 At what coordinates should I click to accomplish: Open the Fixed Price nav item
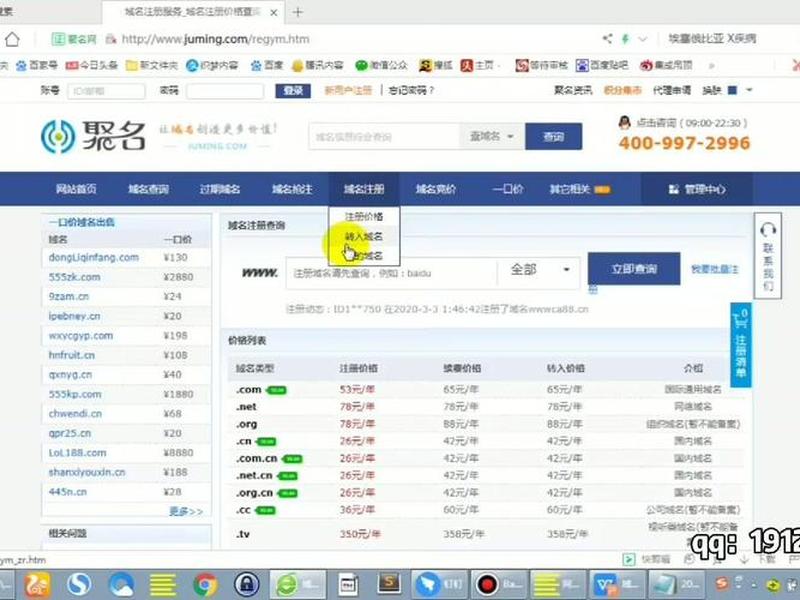(x=508, y=189)
